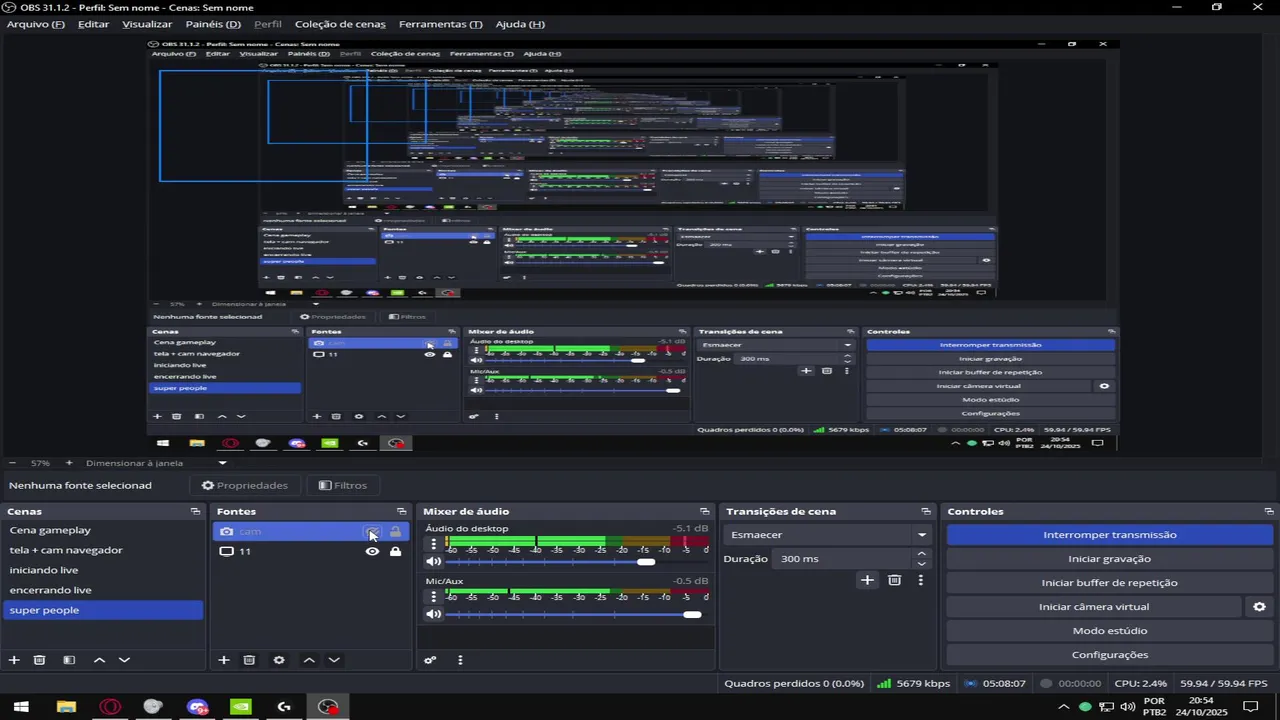Open advanced audio properties gears icon

(x=430, y=660)
